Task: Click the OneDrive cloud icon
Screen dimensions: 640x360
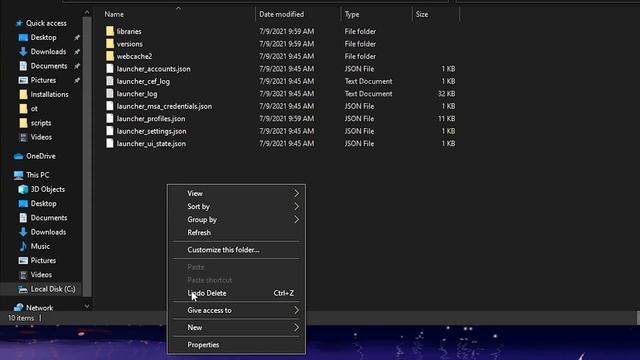Action: pos(18,156)
